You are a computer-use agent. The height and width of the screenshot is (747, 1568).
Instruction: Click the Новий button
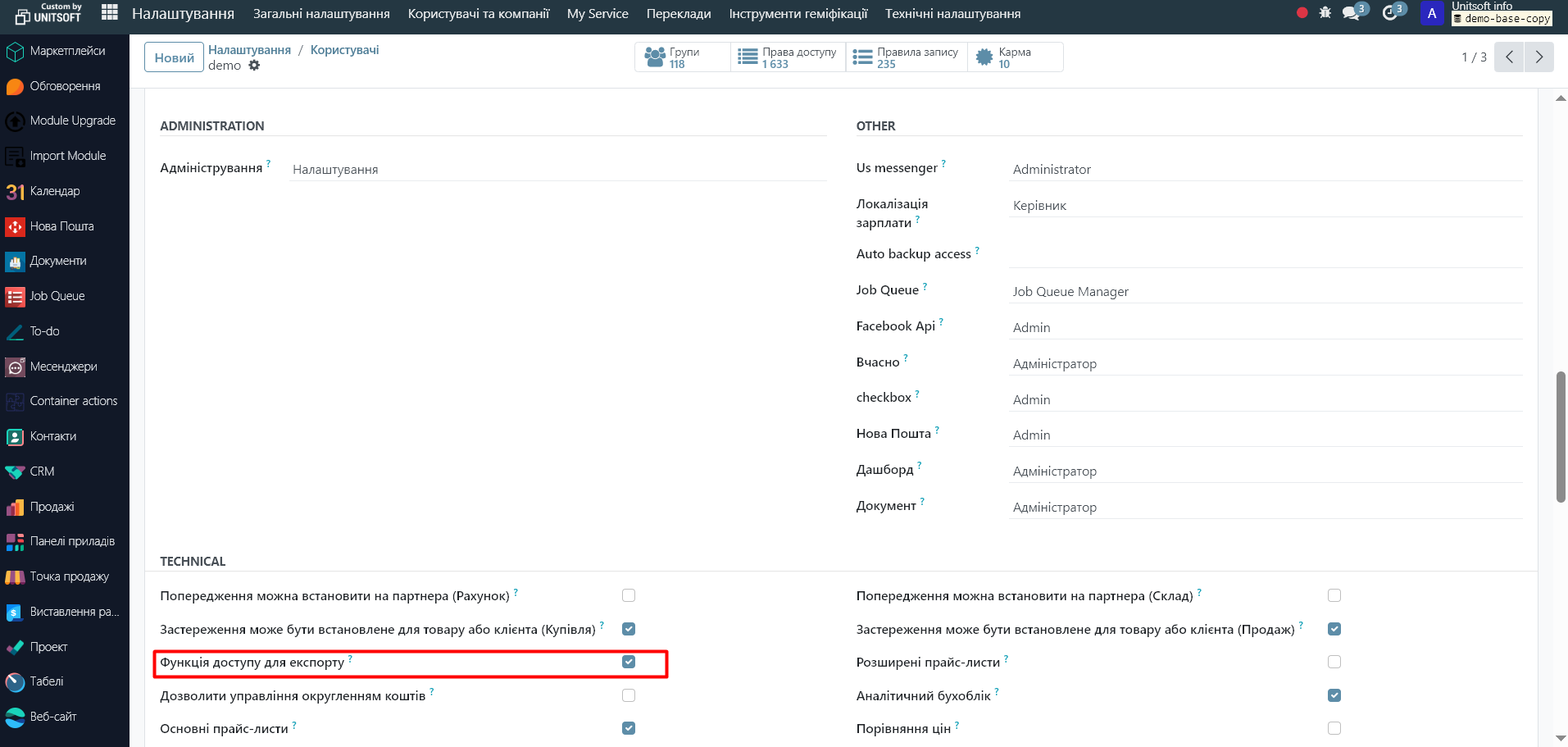174,57
